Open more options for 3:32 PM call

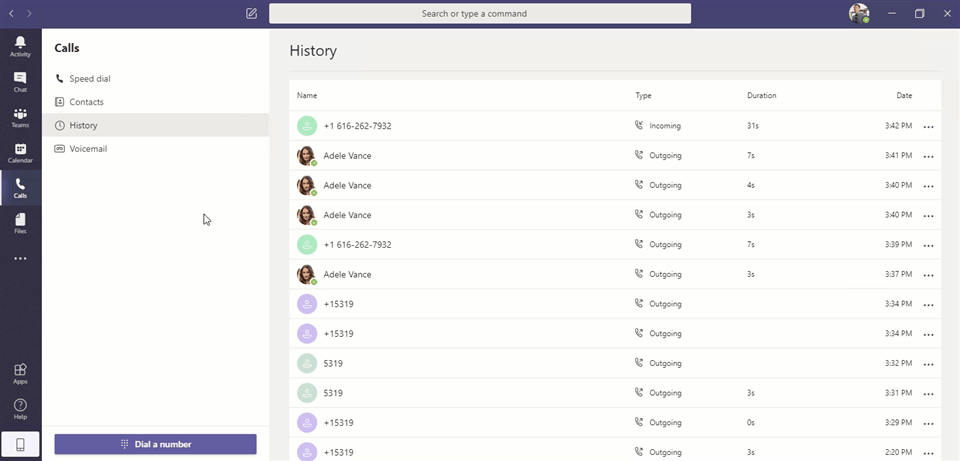(928, 364)
